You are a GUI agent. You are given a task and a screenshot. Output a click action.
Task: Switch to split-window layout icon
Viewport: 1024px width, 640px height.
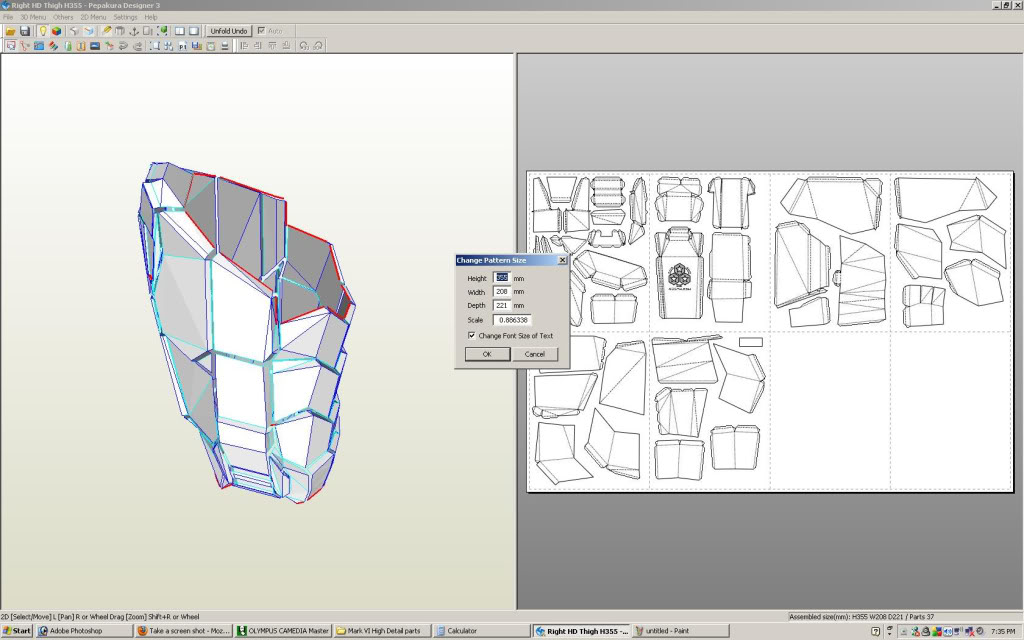pos(180,31)
